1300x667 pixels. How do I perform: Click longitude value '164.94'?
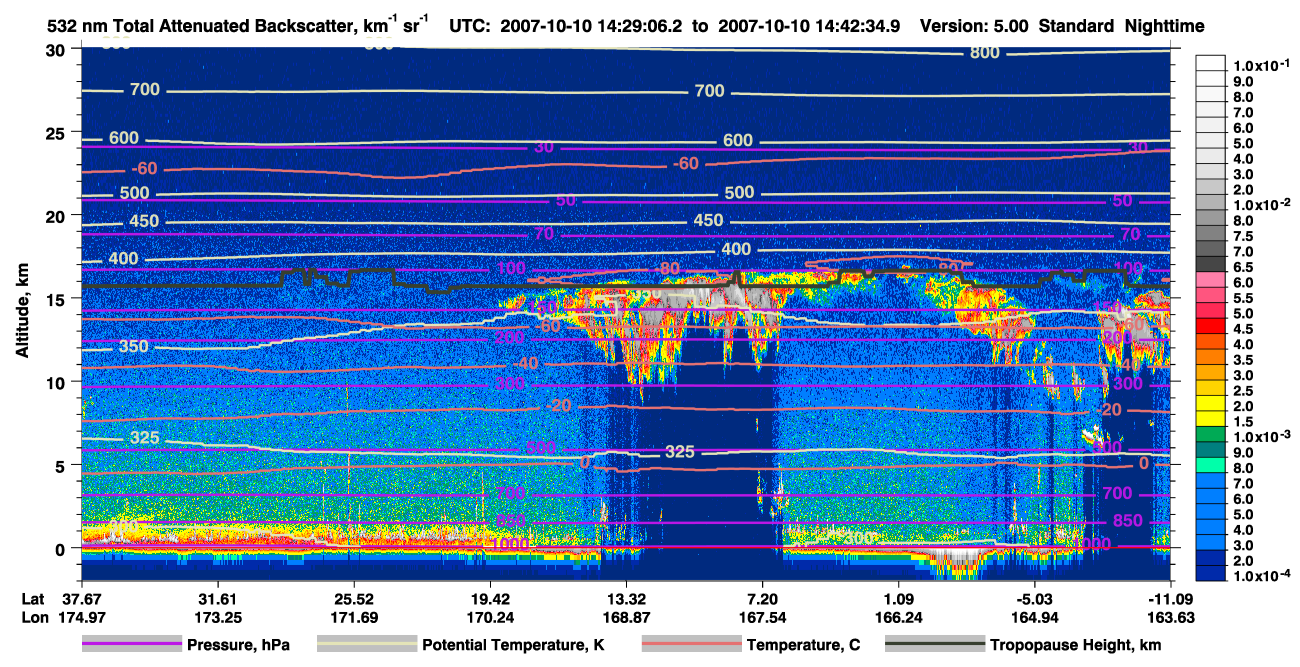coord(1035,618)
